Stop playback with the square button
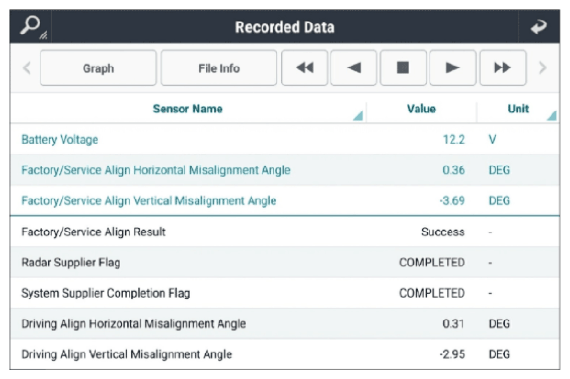 pyautogui.click(x=403, y=68)
